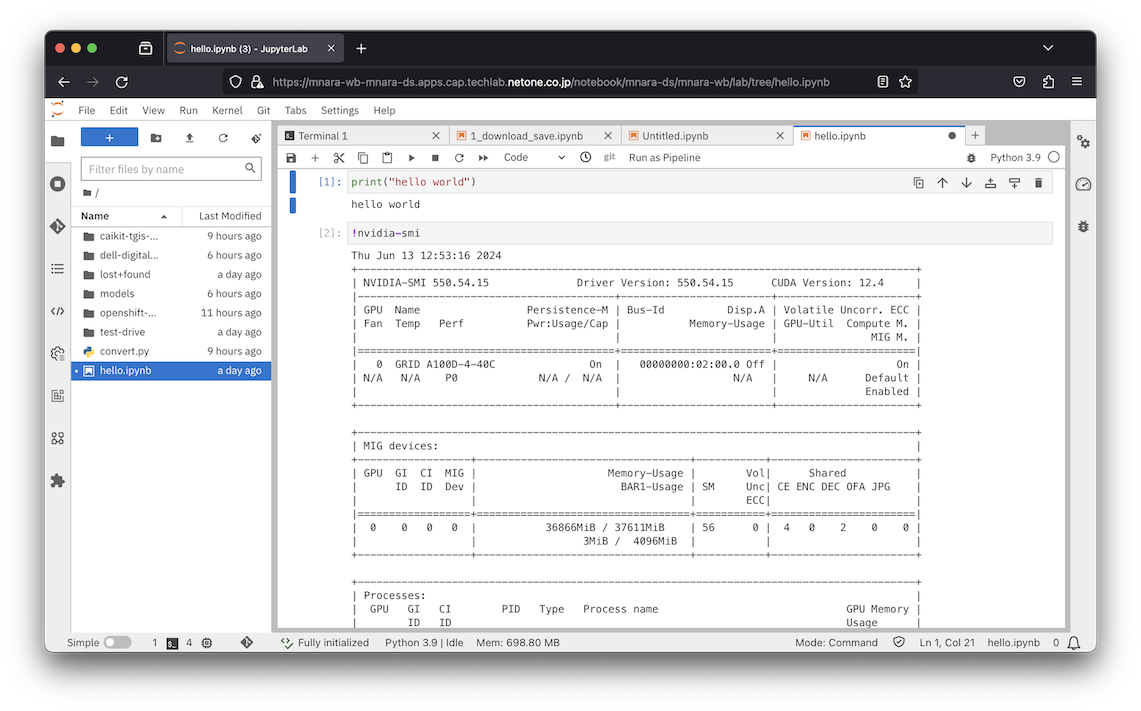Select the test-drive folder
Screen dimensions: 1141x711
pos(172,333)
